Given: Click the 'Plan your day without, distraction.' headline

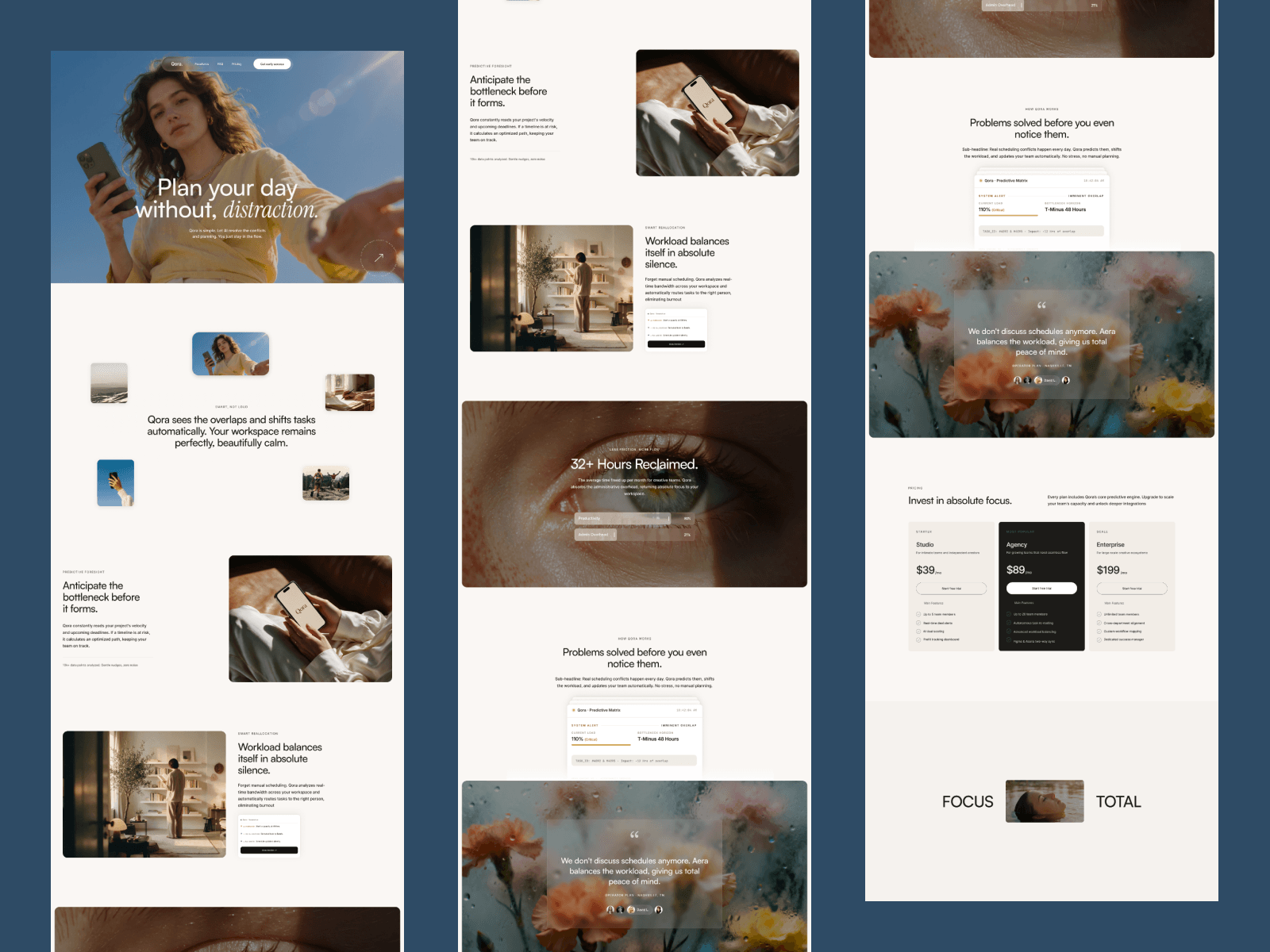Looking at the screenshot, I should (227, 198).
